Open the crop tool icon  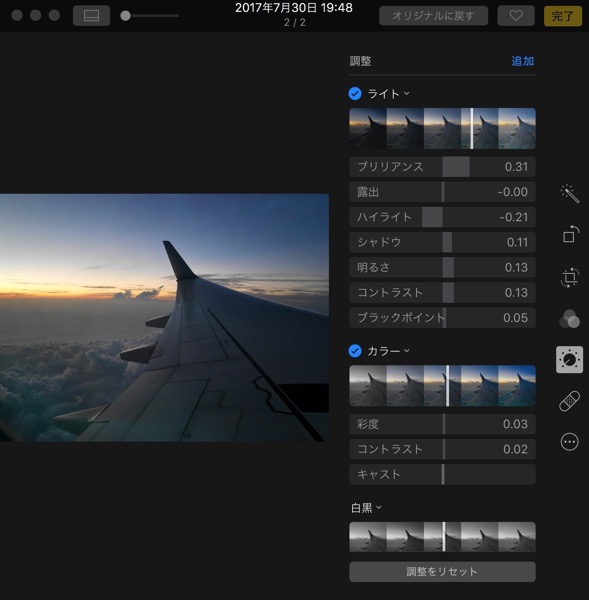(569, 277)
